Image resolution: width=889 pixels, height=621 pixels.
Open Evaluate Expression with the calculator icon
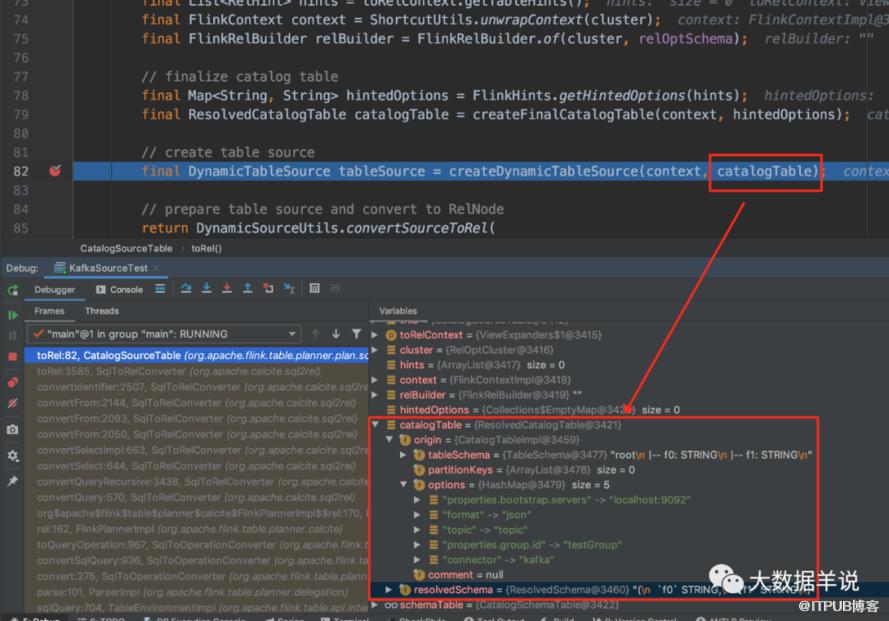[x=315, y=289]
